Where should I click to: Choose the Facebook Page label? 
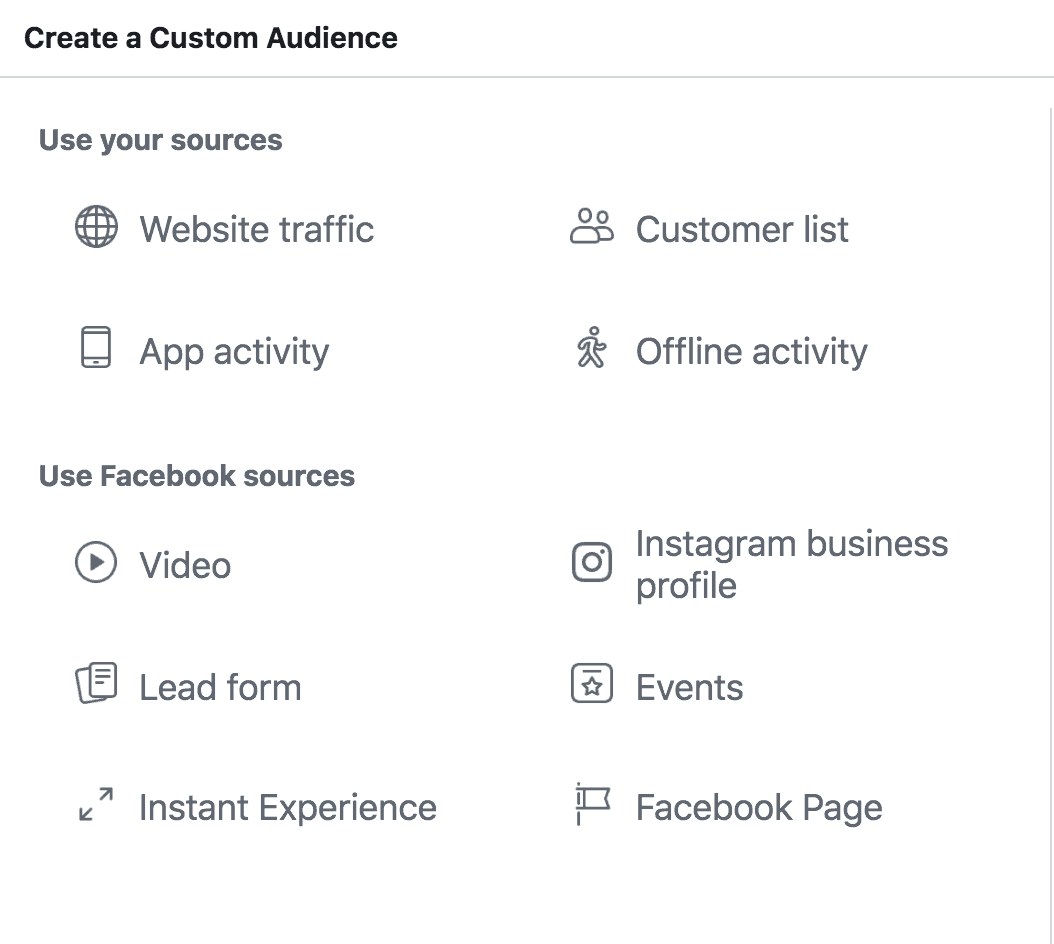tap(759, 808)
